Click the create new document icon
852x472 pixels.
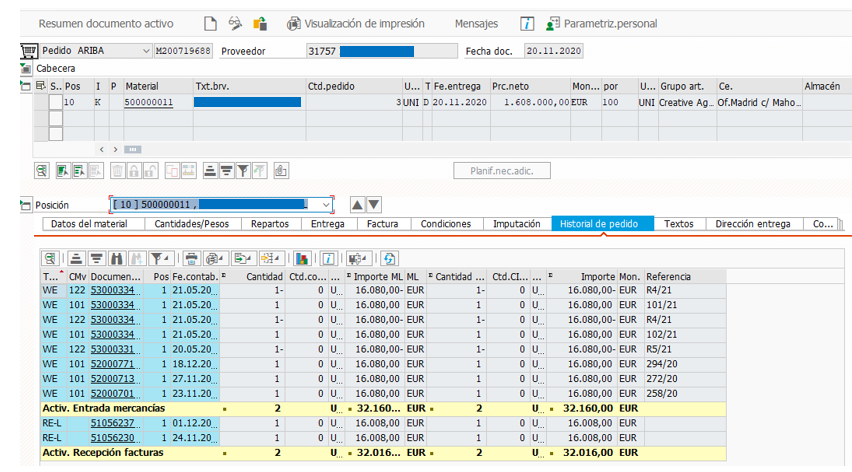[x=210, y=23]
